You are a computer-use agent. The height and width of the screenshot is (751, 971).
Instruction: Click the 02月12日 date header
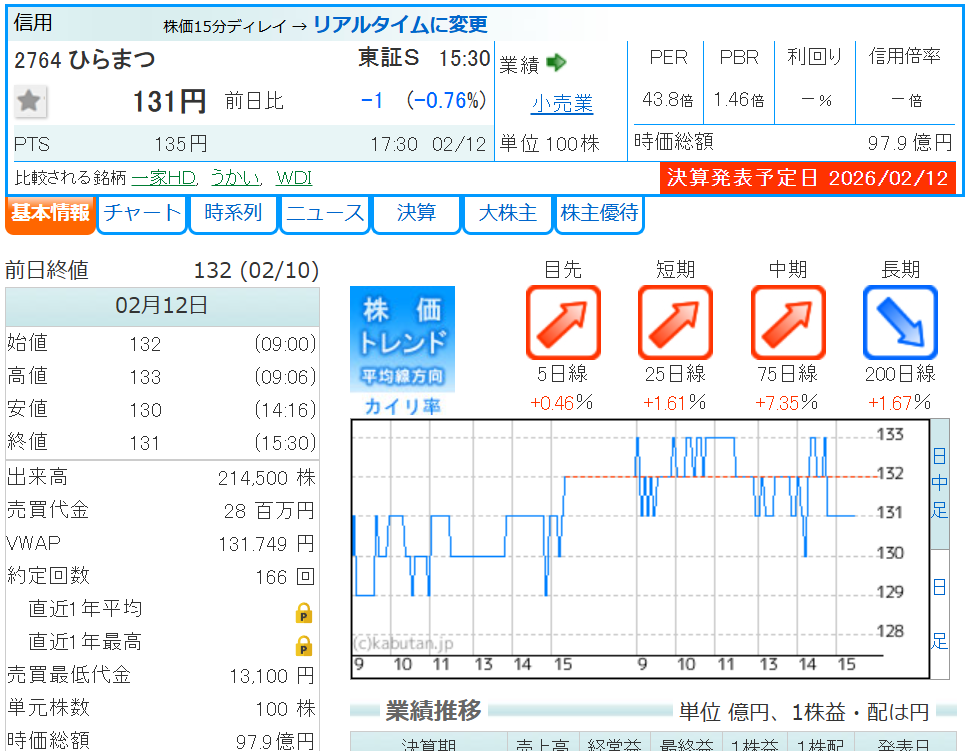pos(162,306)
